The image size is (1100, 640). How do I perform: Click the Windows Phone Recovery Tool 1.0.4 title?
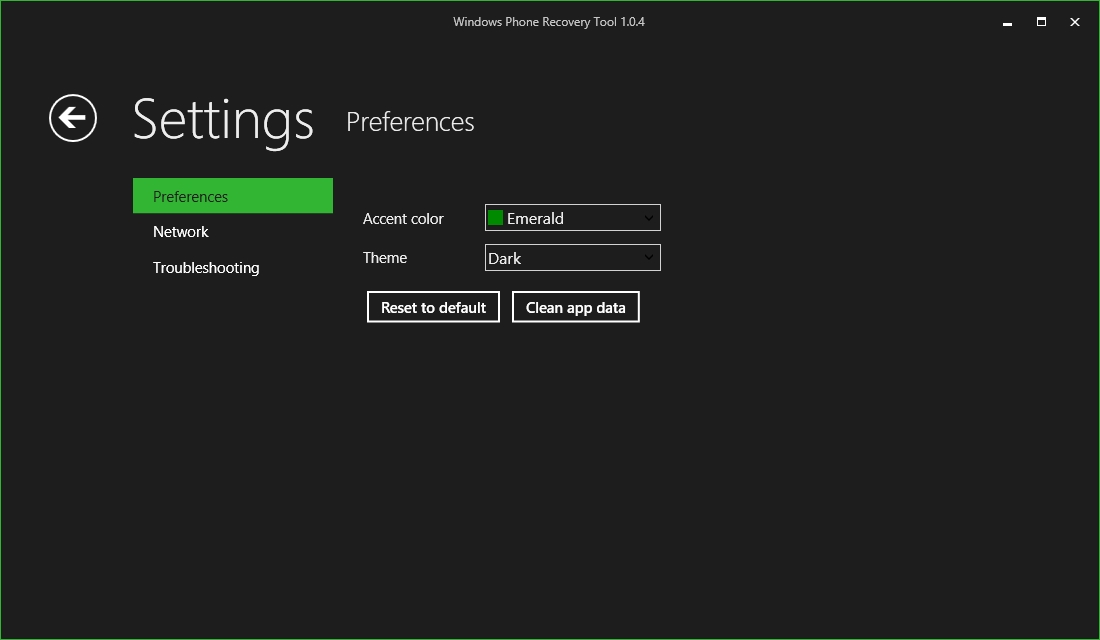pos(549,22)
